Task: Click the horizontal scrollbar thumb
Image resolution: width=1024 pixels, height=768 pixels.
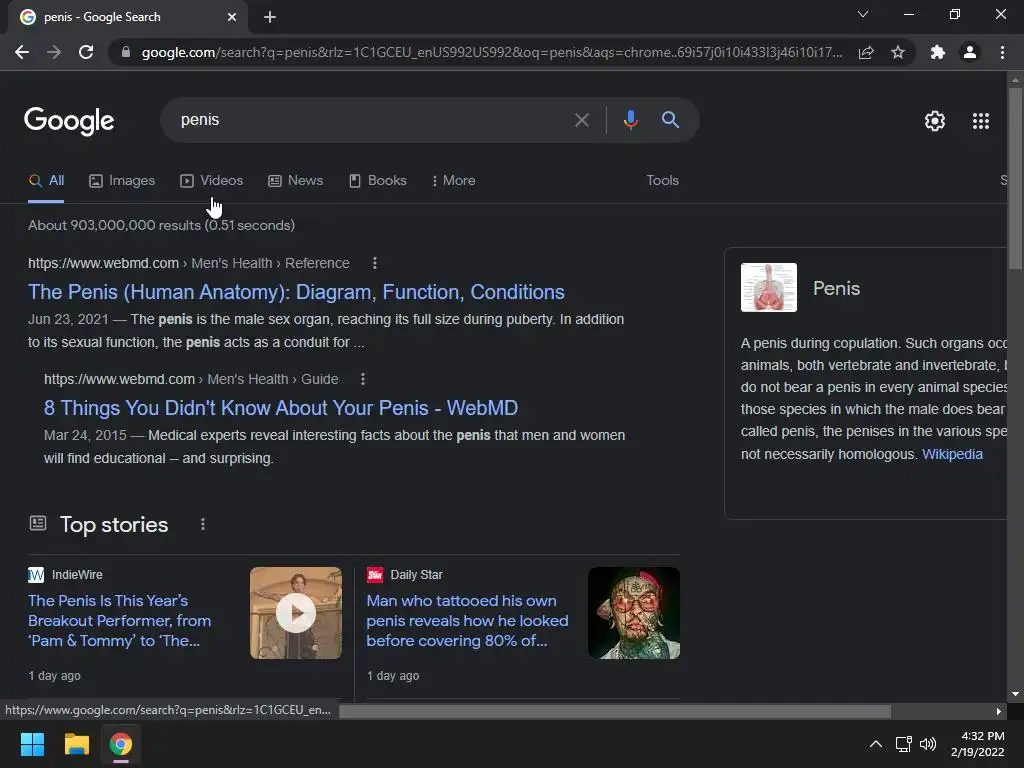Action: pos(615,711)
